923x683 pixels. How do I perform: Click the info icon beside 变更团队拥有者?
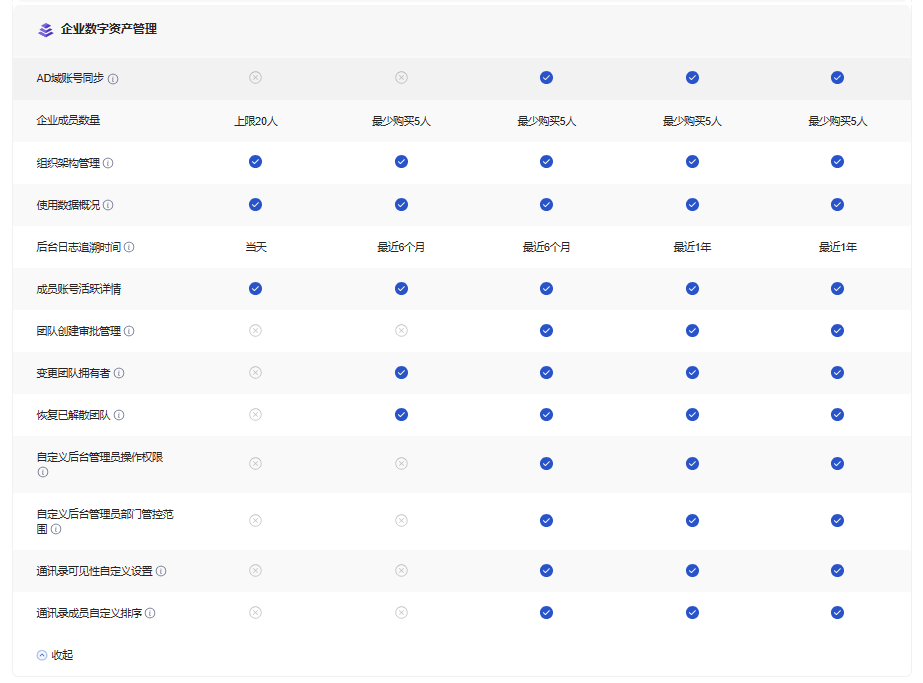119,373
